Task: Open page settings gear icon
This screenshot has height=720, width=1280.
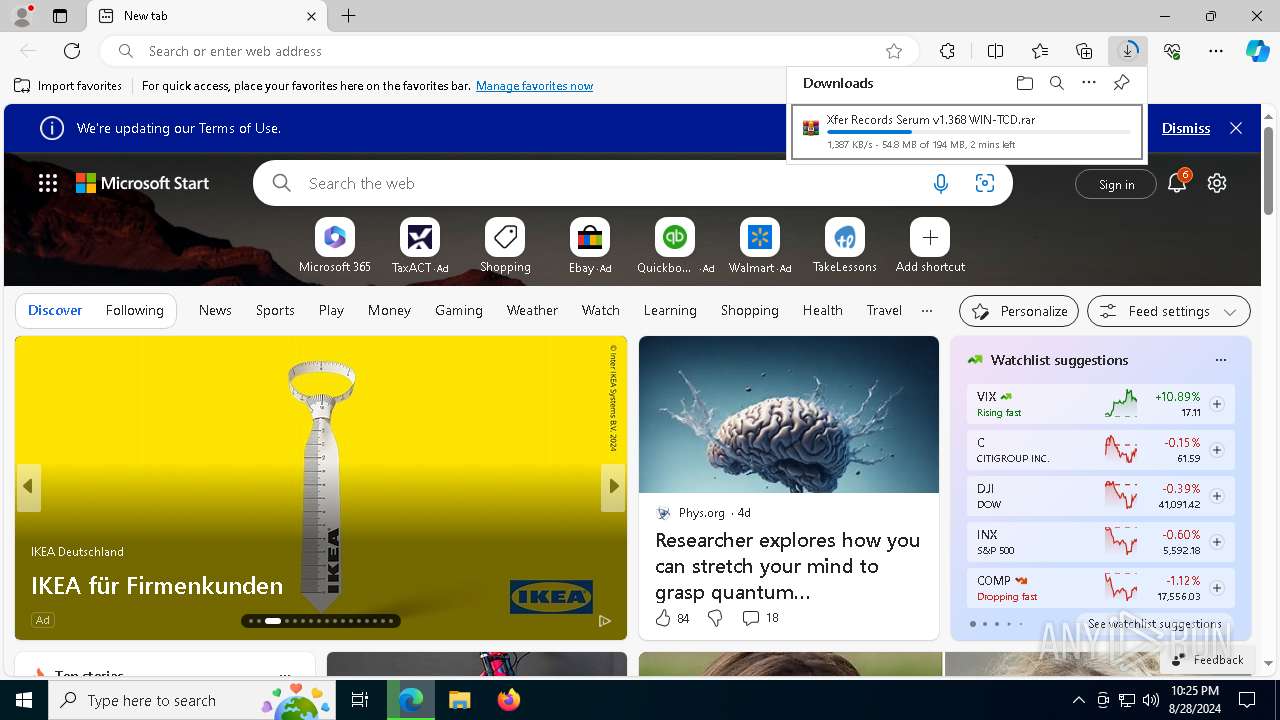Action: click(1217, 183)
